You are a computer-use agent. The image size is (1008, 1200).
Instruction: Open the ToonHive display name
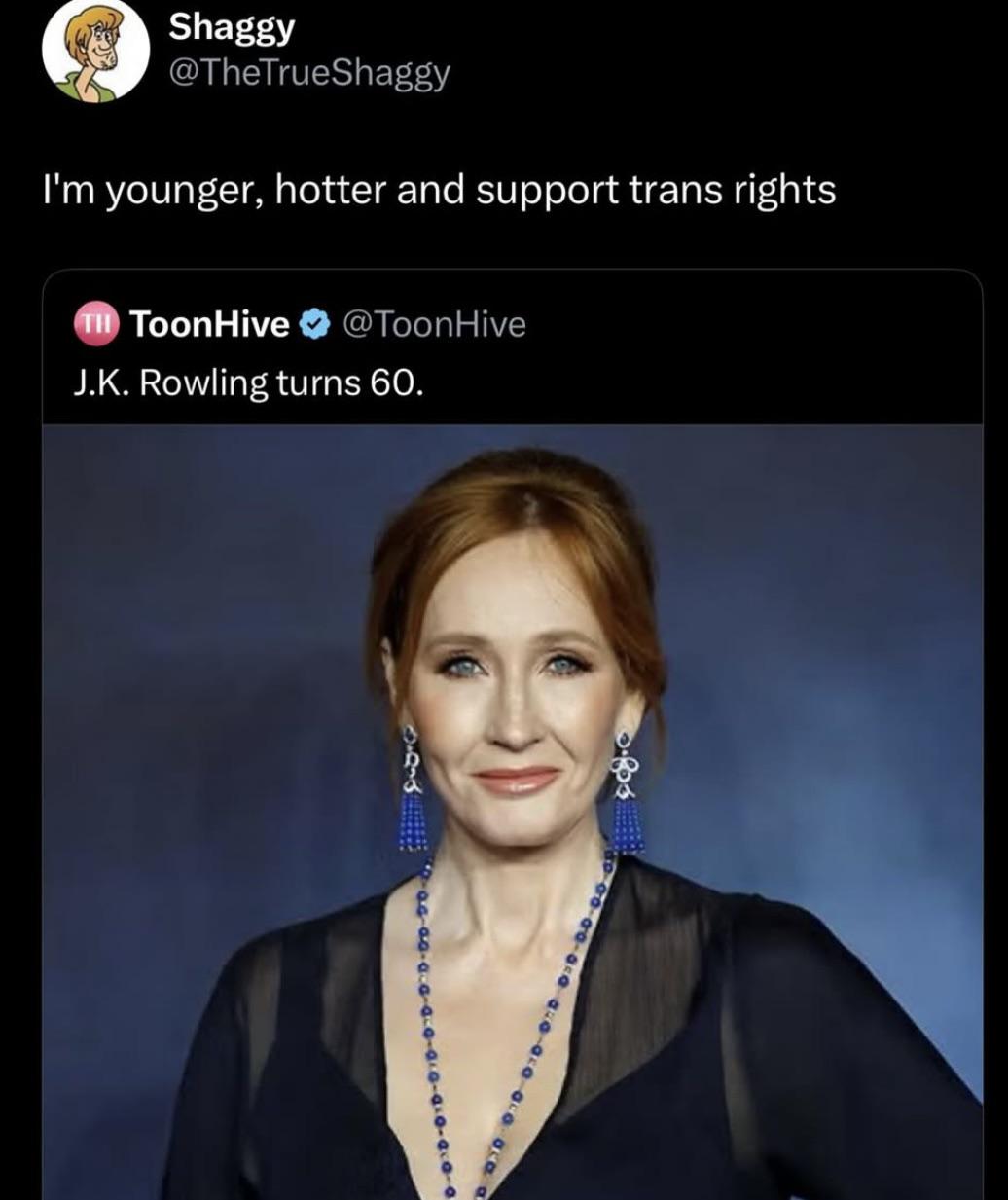209,323
